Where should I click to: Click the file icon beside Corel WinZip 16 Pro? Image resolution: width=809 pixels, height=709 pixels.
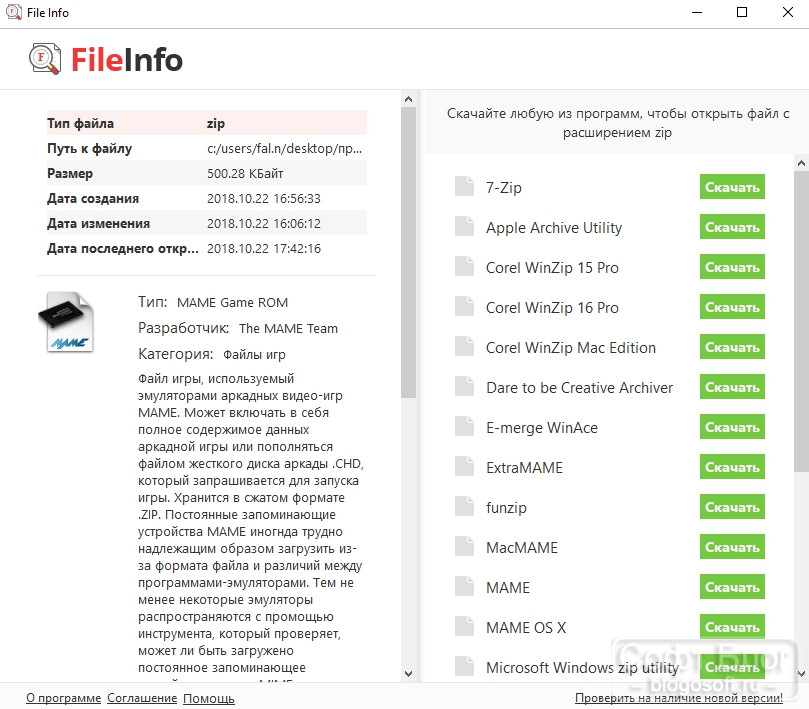point(464,307)
